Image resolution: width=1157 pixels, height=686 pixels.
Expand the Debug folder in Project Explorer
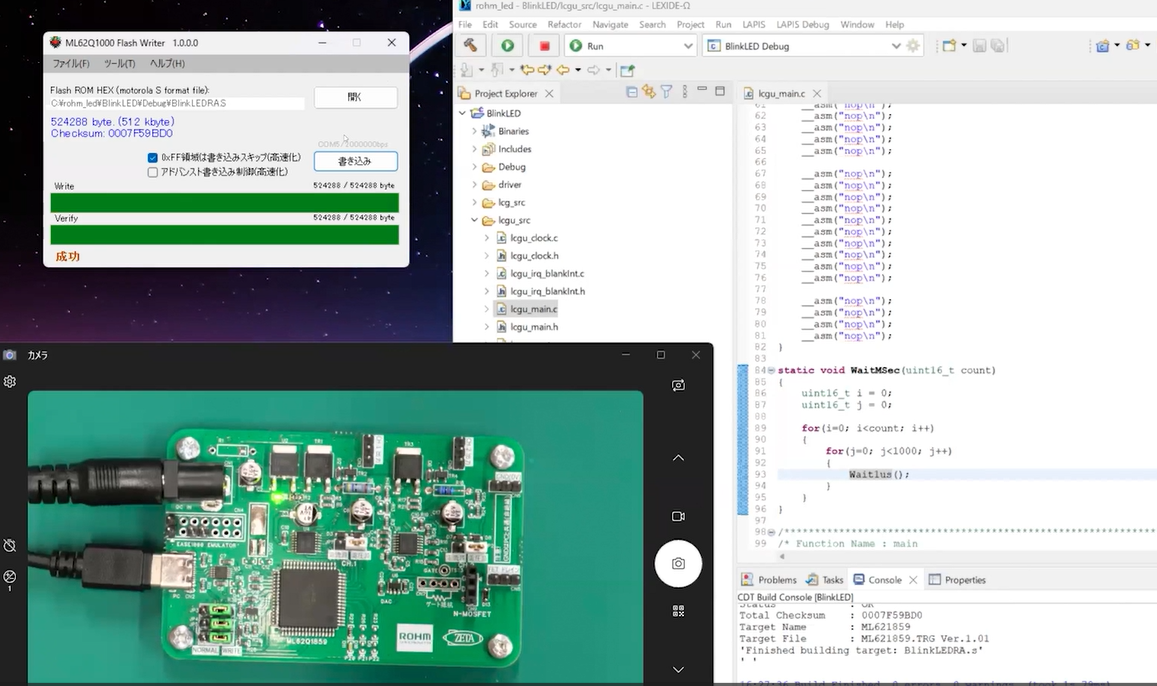pyautogui.click(x=474, y=167)
